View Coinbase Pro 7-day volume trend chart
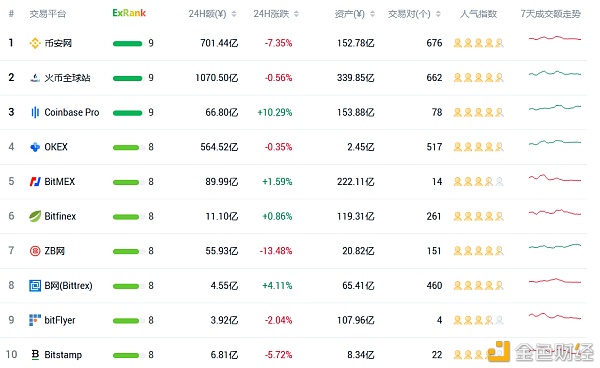The image size is (600, 368). pos(555,107)
